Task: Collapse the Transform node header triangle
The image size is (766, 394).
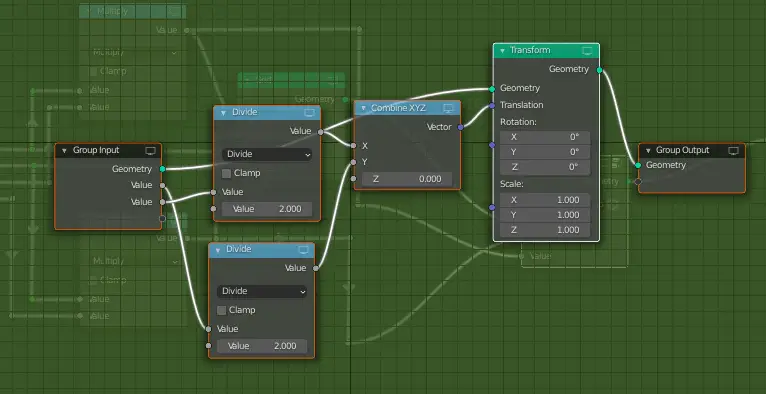Action: [x=502, y=50]
